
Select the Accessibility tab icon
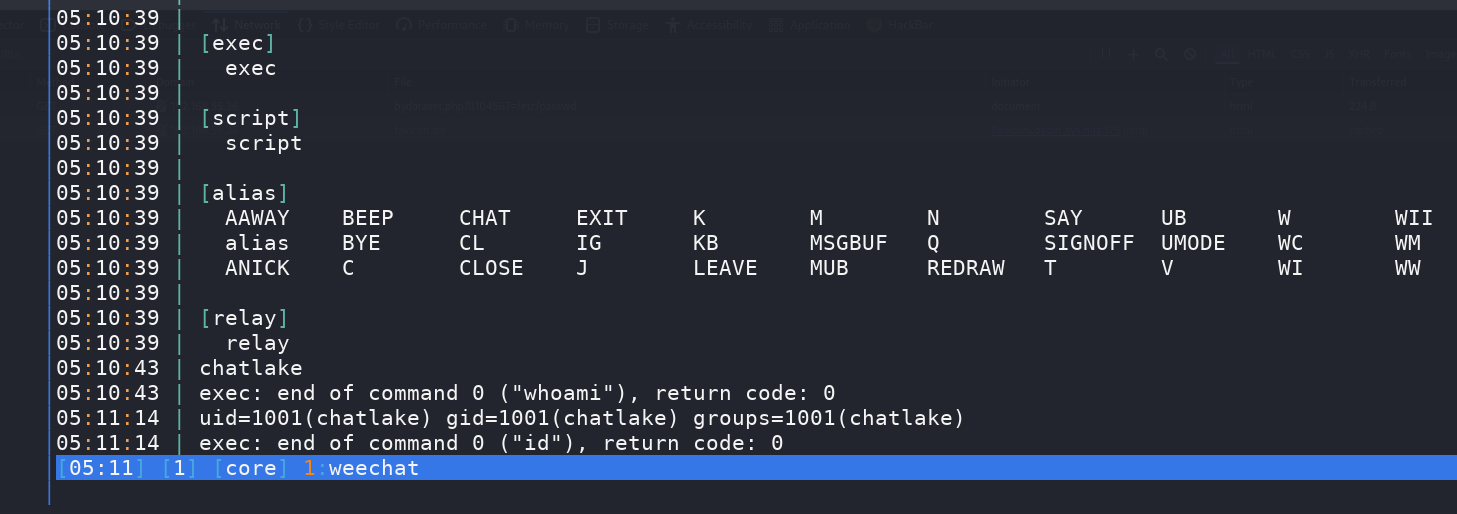pyautogui.click(x=671, y=25)
